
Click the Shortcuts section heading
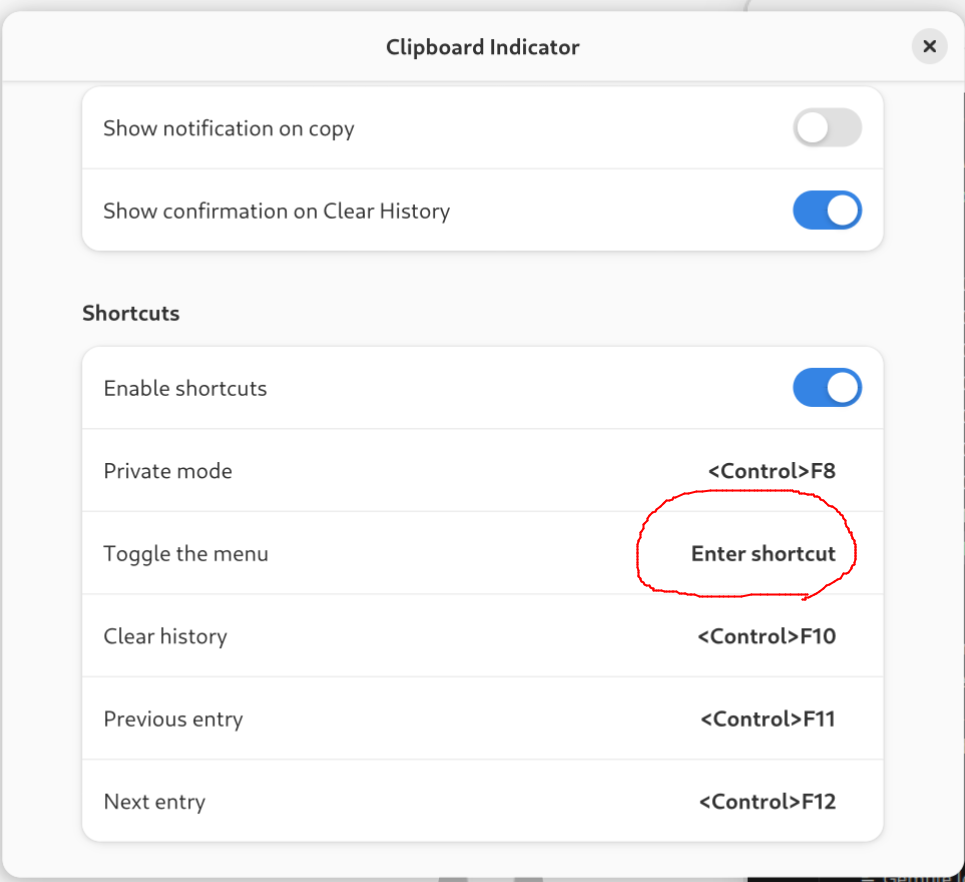pyautogui.click(x=131, y=313)
